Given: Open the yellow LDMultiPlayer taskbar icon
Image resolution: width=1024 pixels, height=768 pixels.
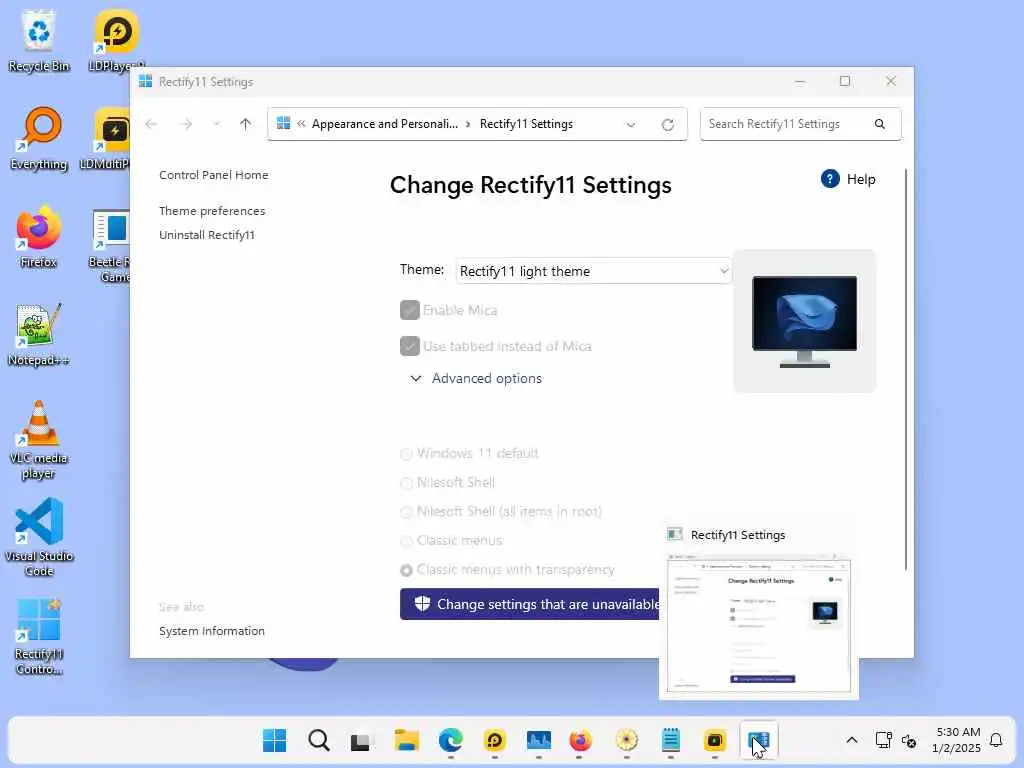Looking at the screenshot, I should [715, 741].
